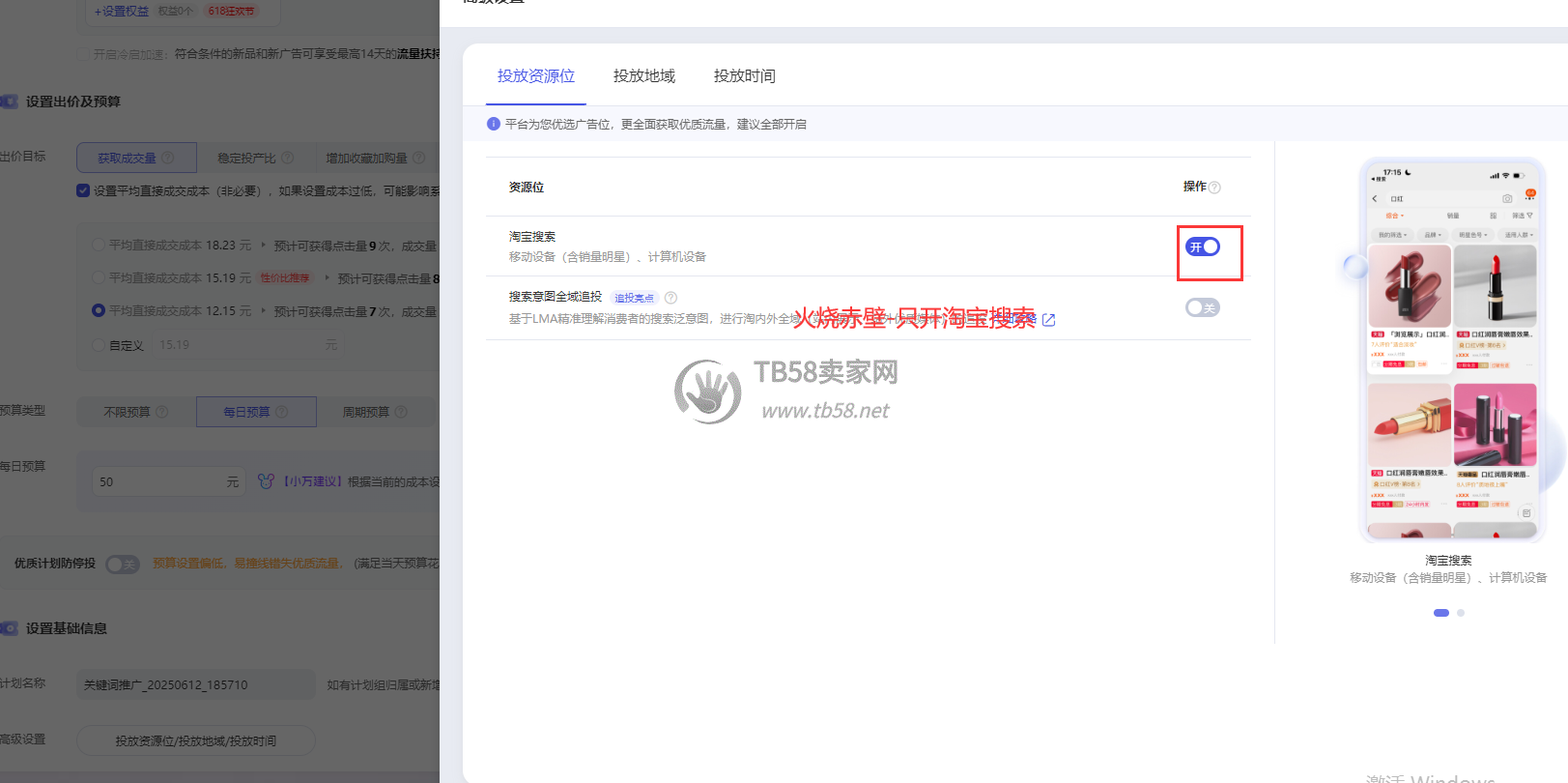Select the 12.15 元 cost radio option

coord(99,310)
